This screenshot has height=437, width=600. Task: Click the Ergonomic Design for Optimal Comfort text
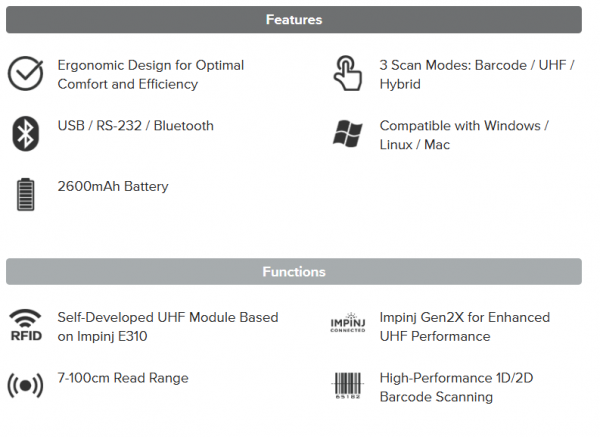(150, 75)
